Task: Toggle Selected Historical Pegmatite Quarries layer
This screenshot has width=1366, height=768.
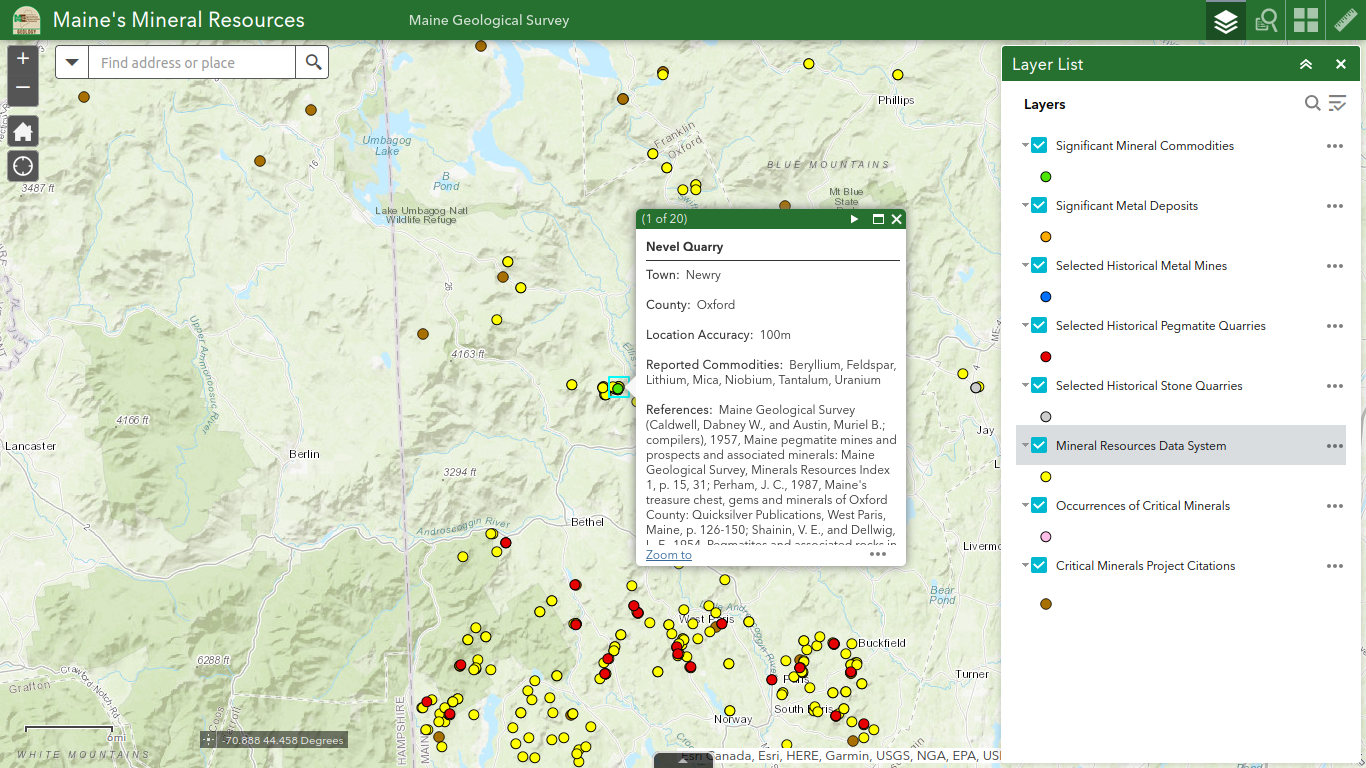Action: pyautogui.click(x=1039, y=325)
